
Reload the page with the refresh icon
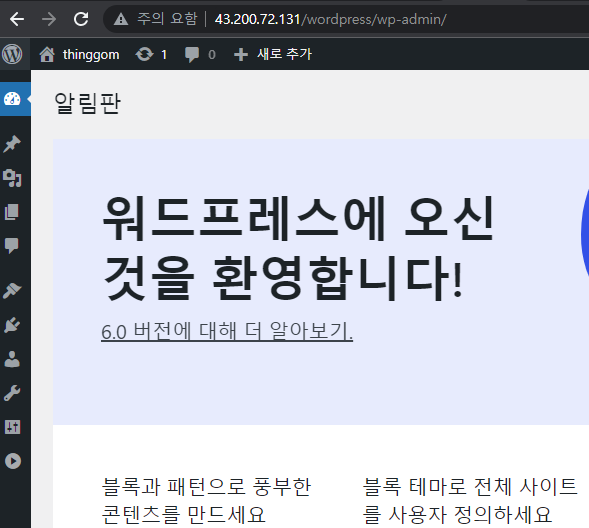tap(81, 19)
